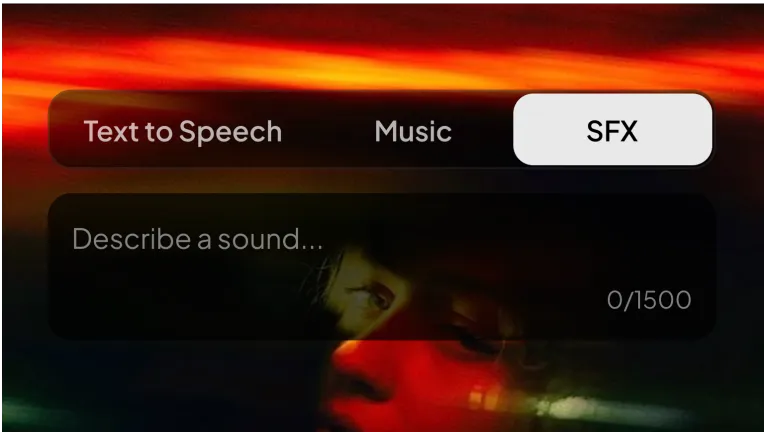
Task: Activate the SFX sound effects mode
Action: 612,130
